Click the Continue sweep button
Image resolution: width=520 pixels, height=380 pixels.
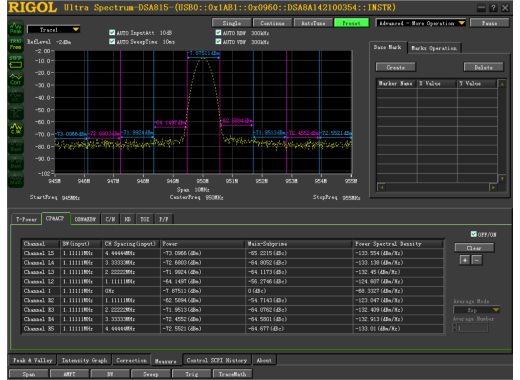272,23
